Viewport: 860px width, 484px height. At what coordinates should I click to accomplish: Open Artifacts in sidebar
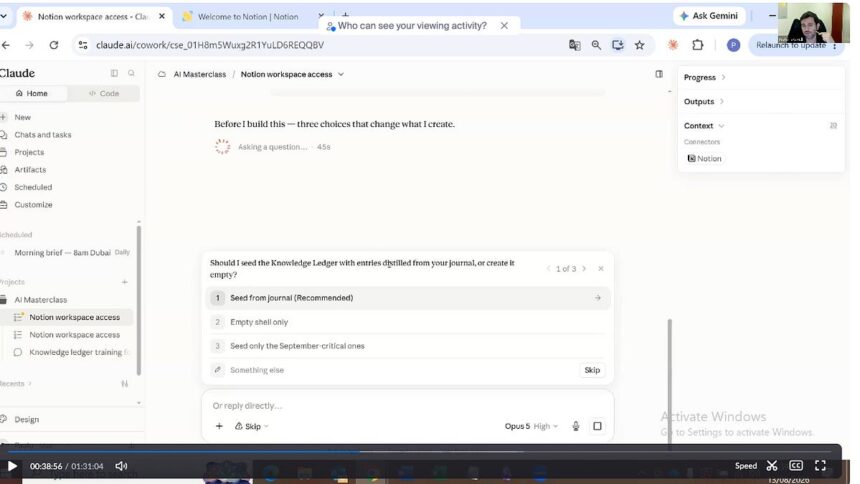pyautogui.click(x=30, y=170)
